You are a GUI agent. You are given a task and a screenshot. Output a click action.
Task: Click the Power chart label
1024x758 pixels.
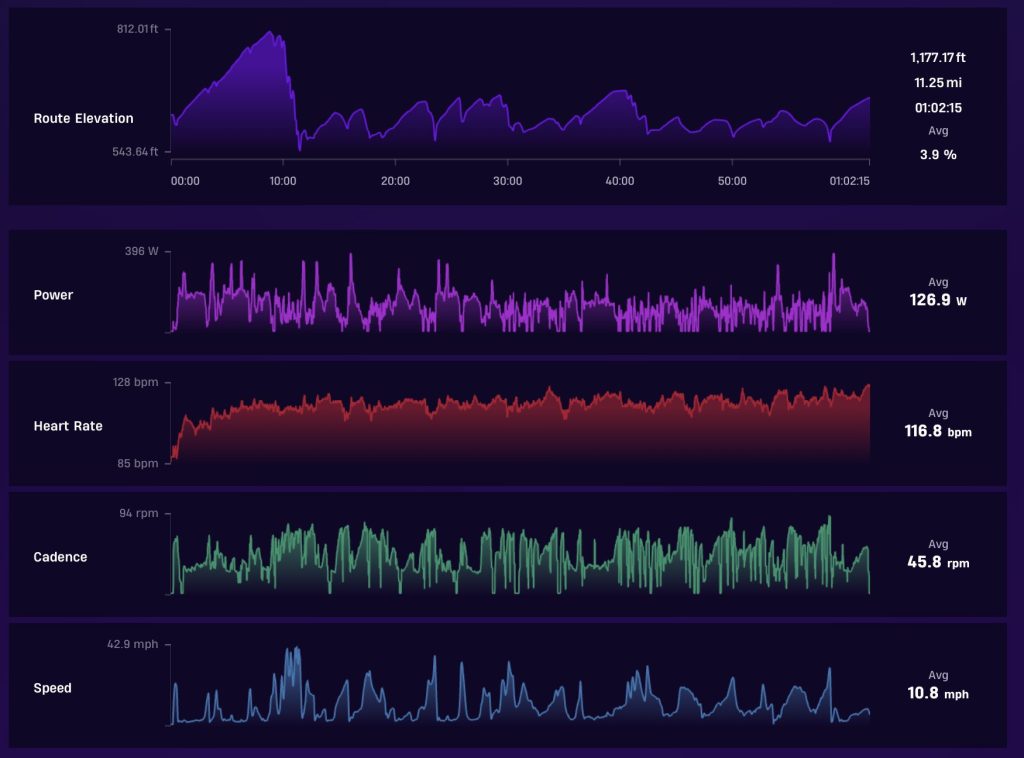click(53, 295)
